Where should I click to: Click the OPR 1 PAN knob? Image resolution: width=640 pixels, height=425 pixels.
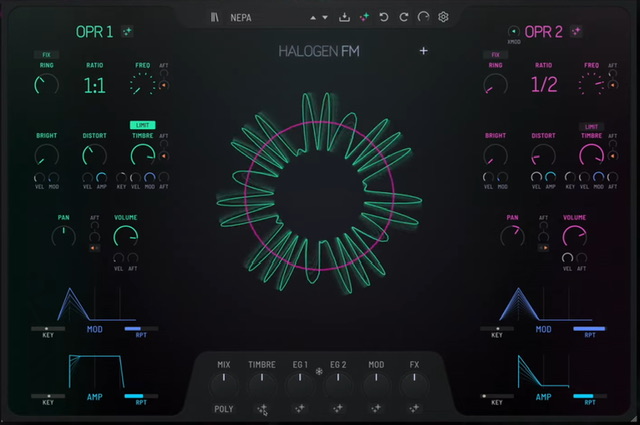[x=64, y=237]
